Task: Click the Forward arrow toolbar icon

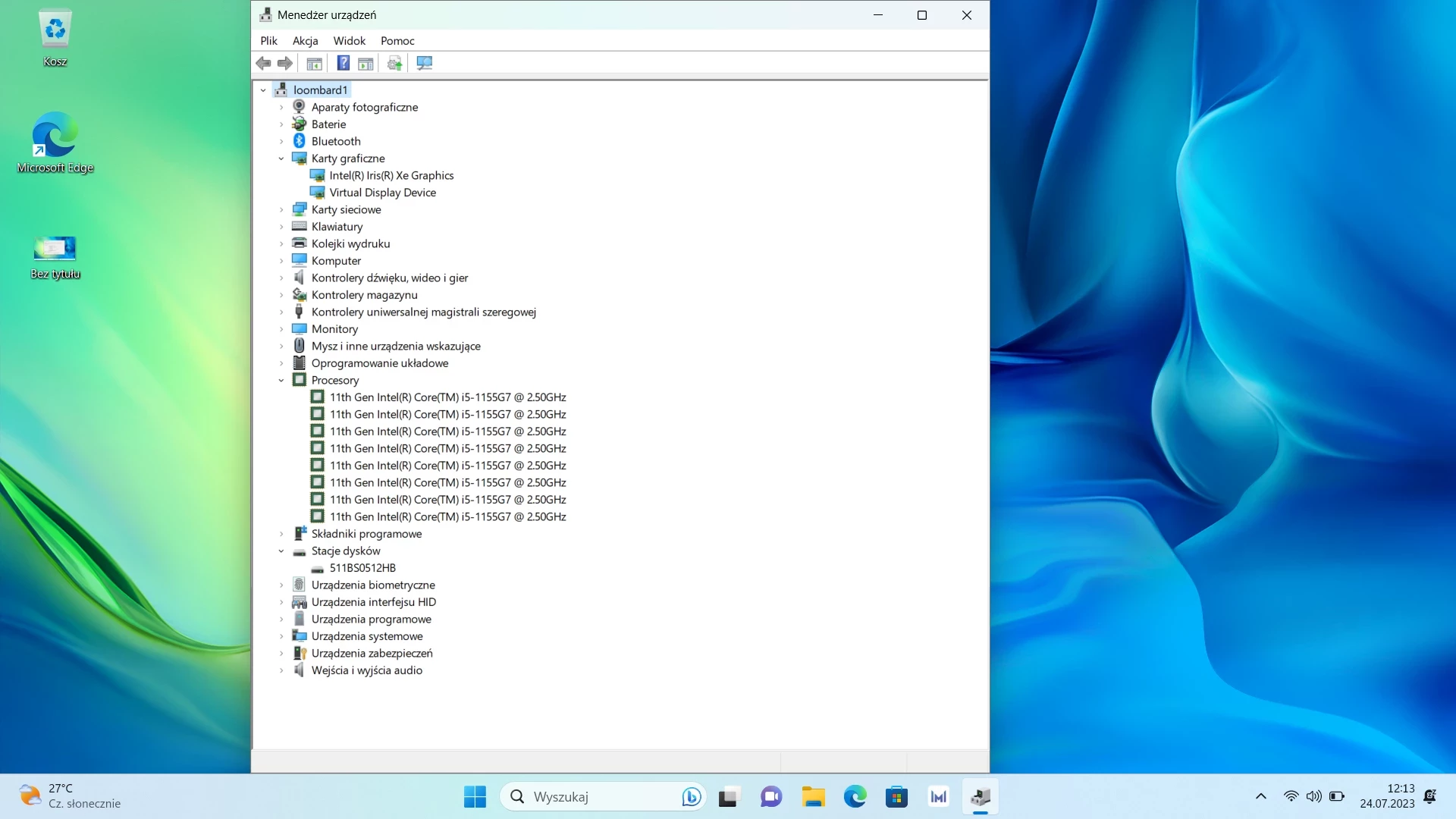Action: click(x=285, y=64)
